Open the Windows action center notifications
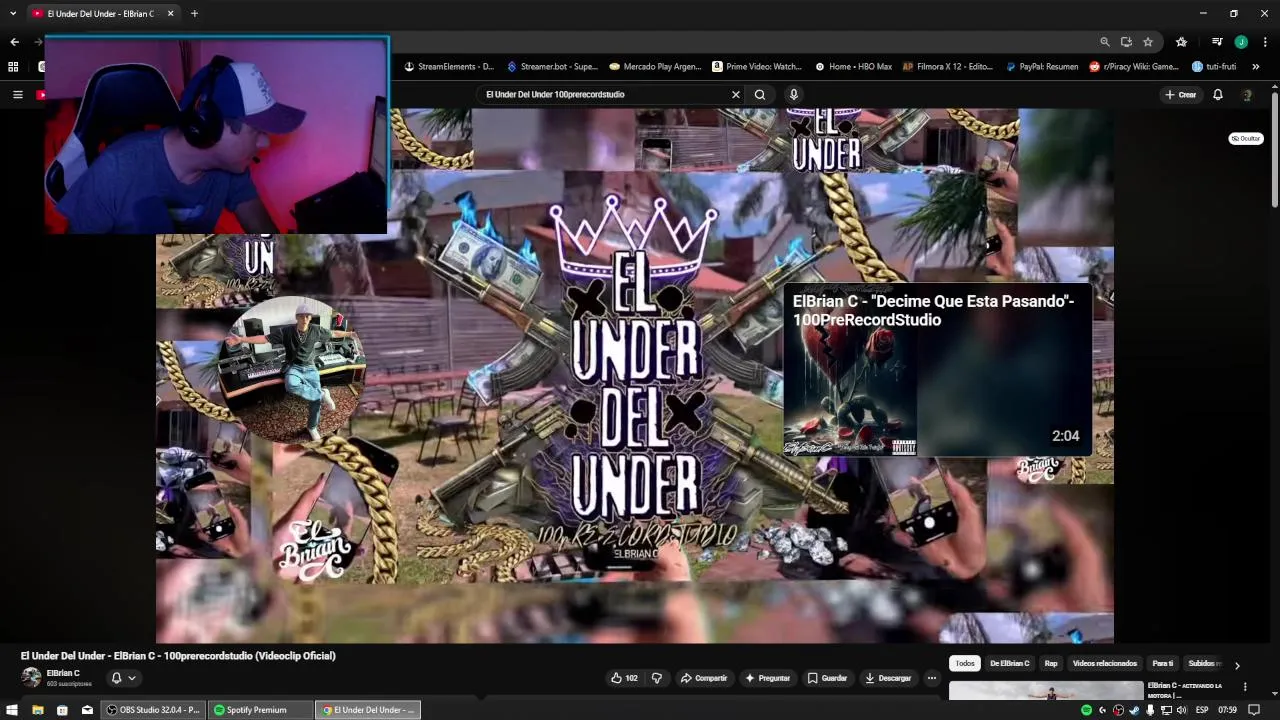The height and width of the screenshot is (720, 1280). click(1255, 710)
